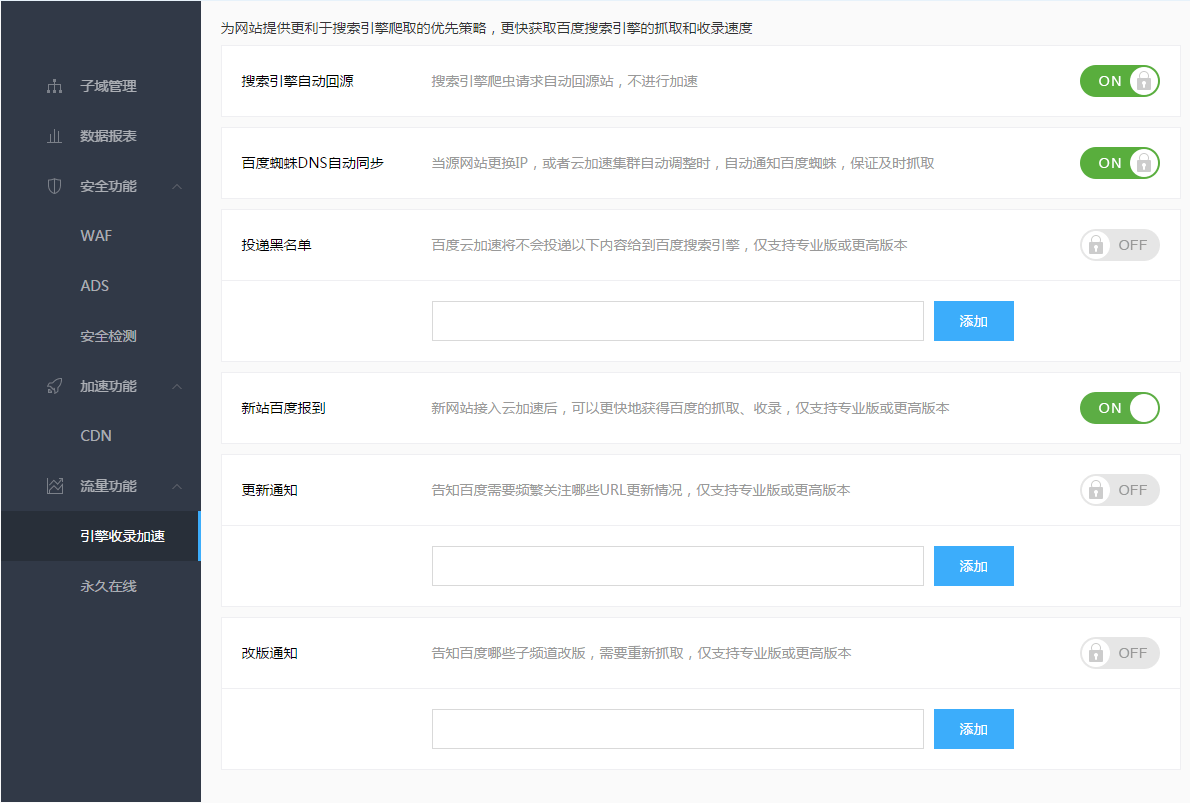1190x803 pixels.
Task: Toggle the 投递黑名单 OFF switch
Action: click(x=1119, y=245)
